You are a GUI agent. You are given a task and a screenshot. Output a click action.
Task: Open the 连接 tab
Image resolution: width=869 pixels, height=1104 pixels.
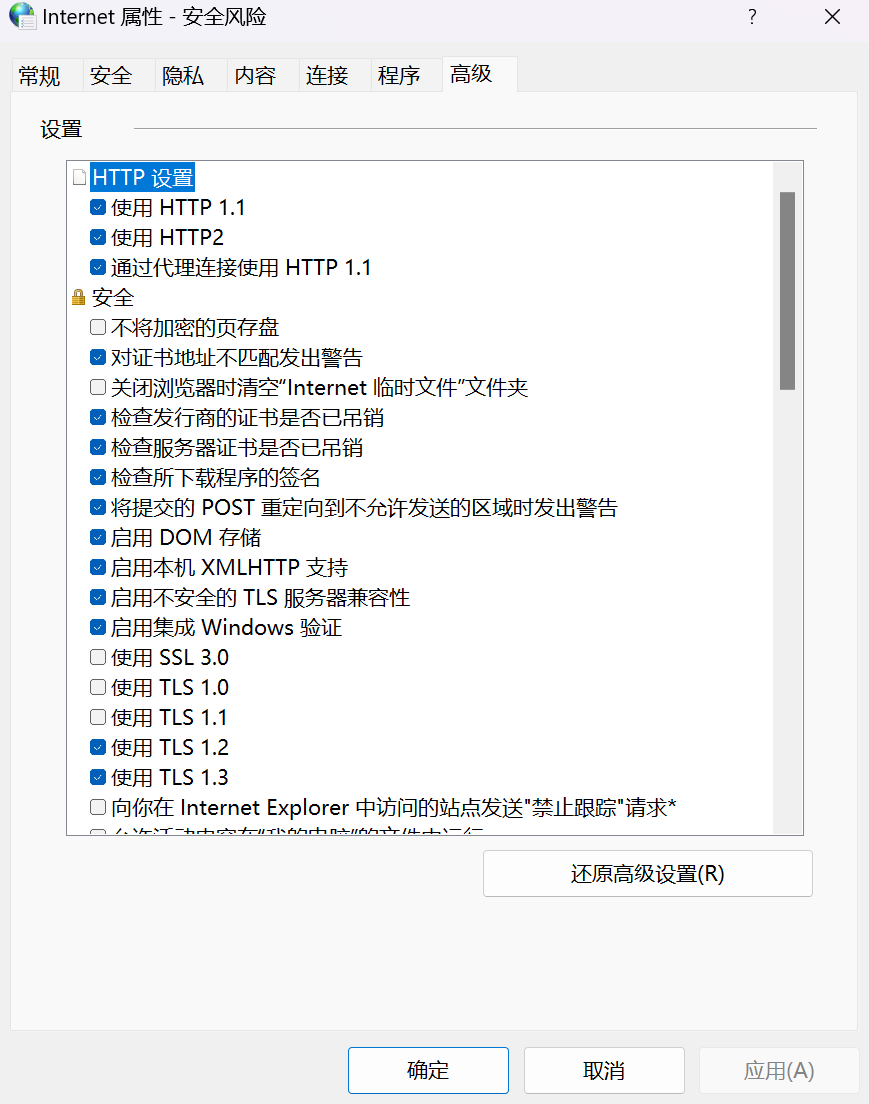click(x=327, y=75)
